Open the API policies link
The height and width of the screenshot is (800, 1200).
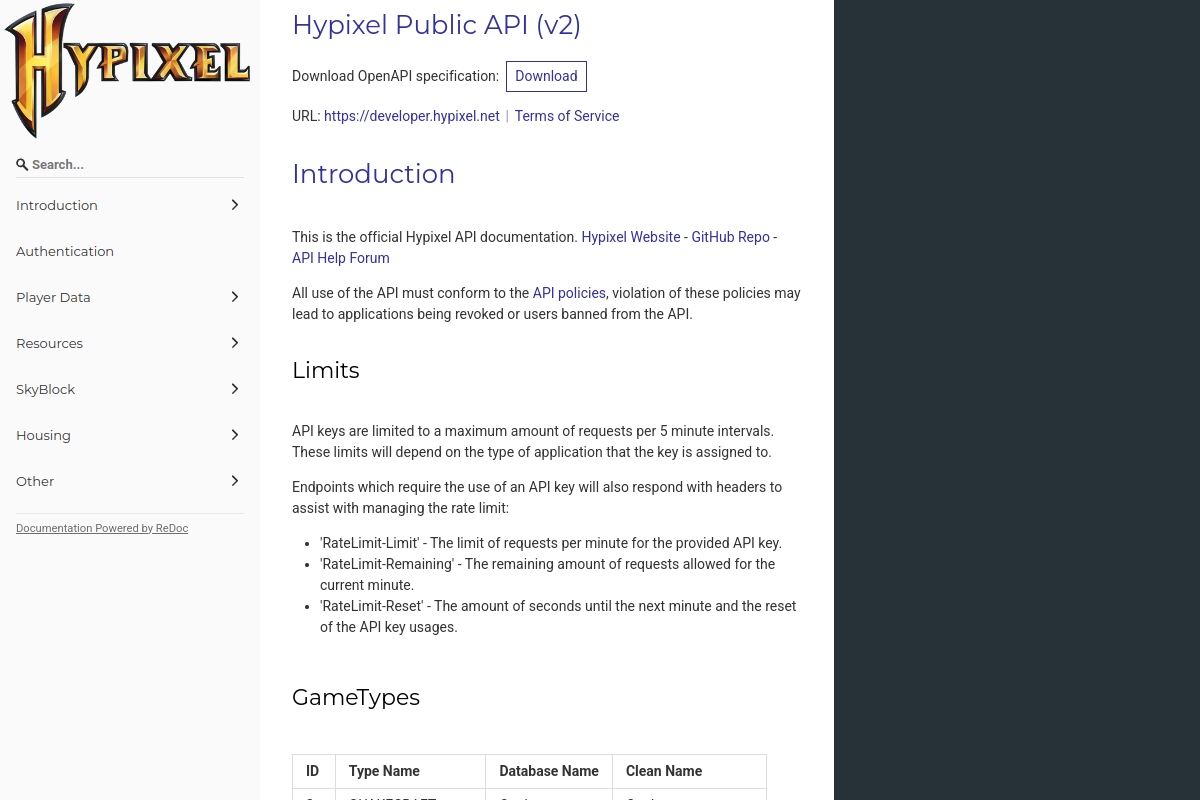[x=569, y=293]
